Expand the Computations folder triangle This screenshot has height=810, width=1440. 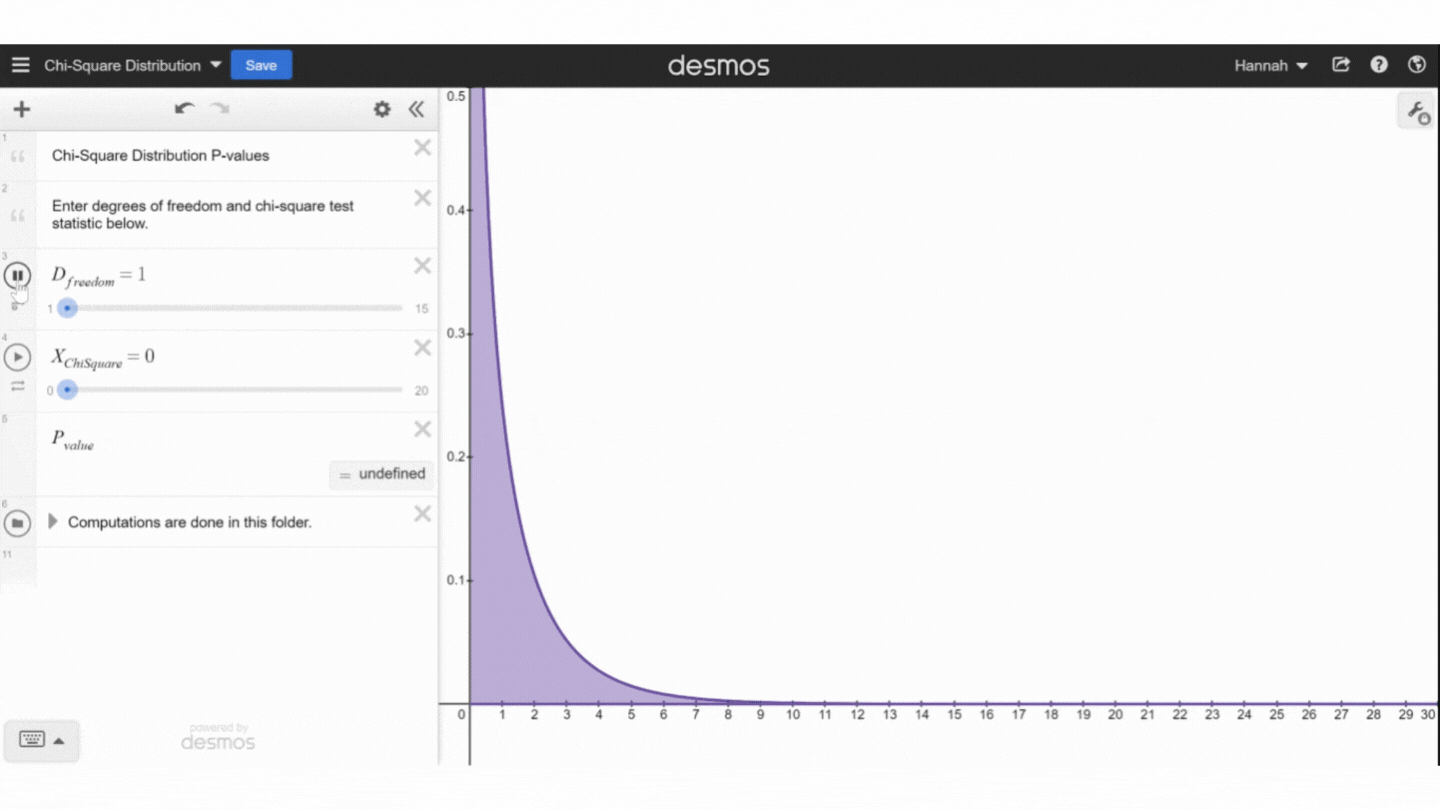(53, 522)
